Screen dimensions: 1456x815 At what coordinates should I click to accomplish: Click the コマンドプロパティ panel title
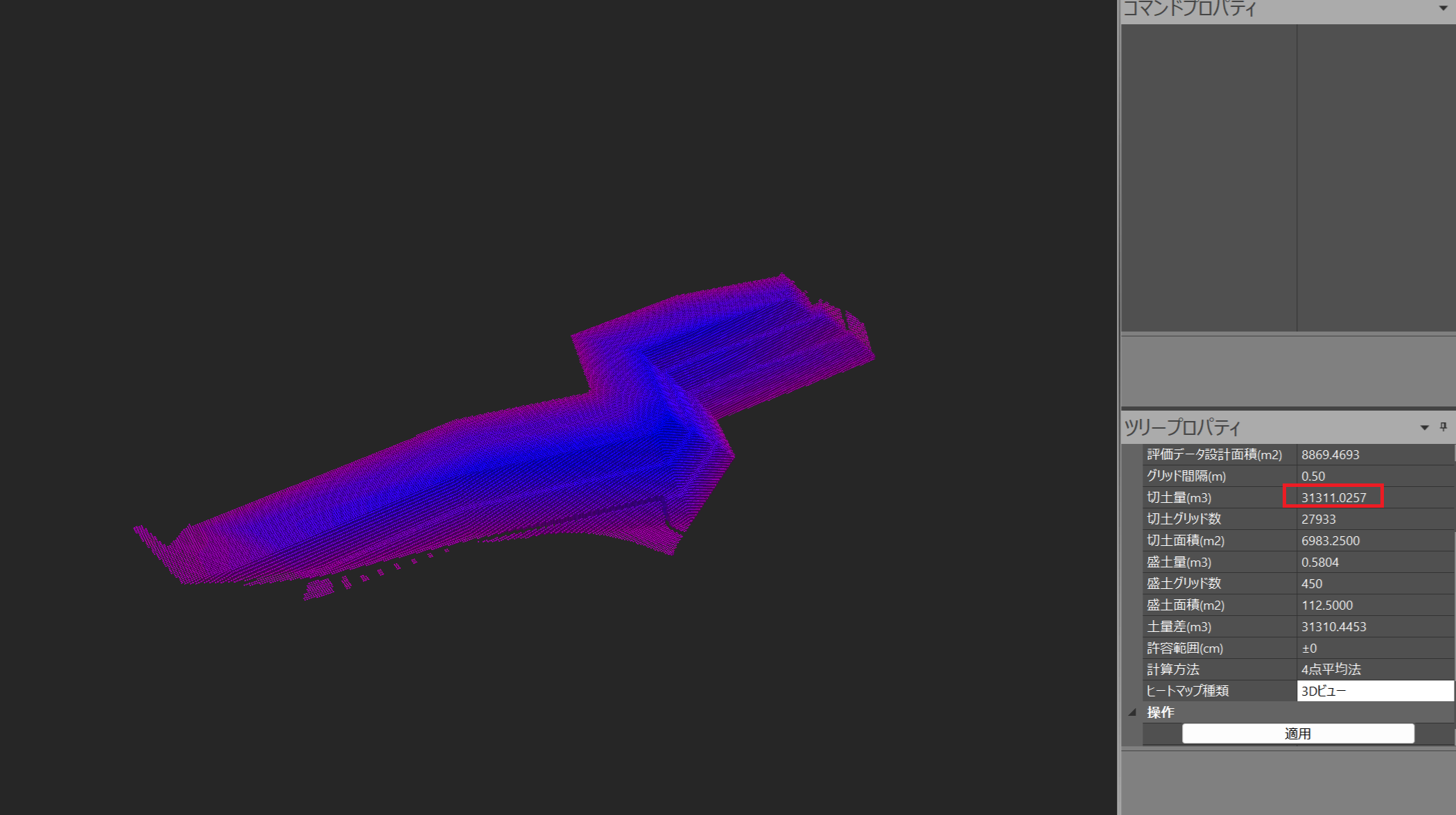point(1189,8)
